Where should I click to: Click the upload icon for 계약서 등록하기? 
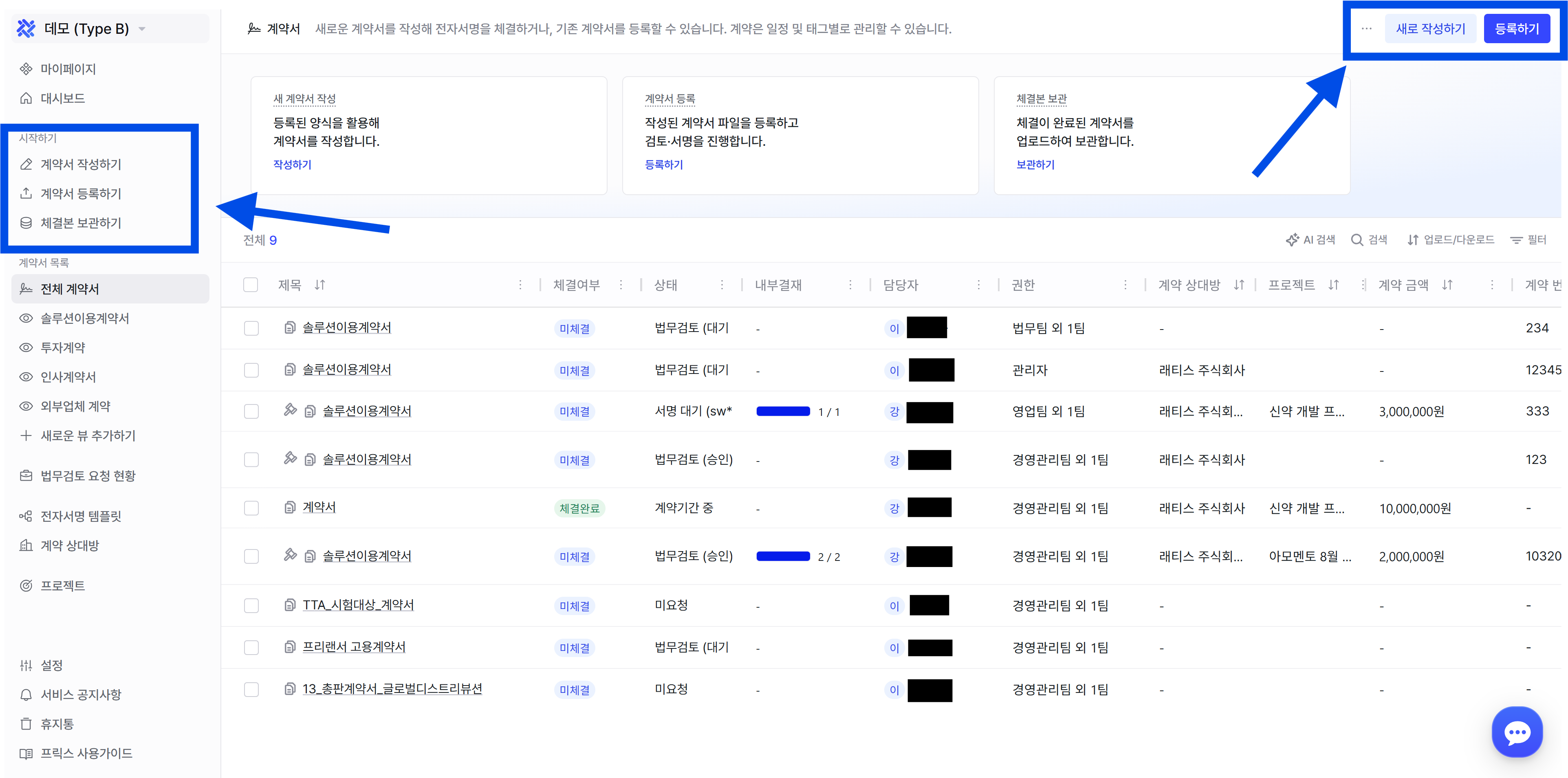tap(26, 193)
